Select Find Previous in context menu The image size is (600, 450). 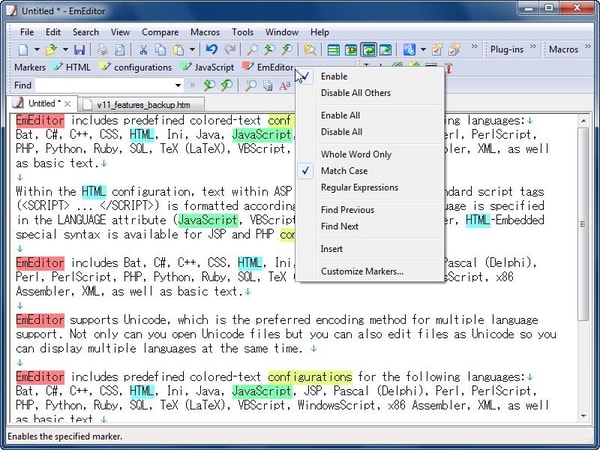tap(370, 210)
